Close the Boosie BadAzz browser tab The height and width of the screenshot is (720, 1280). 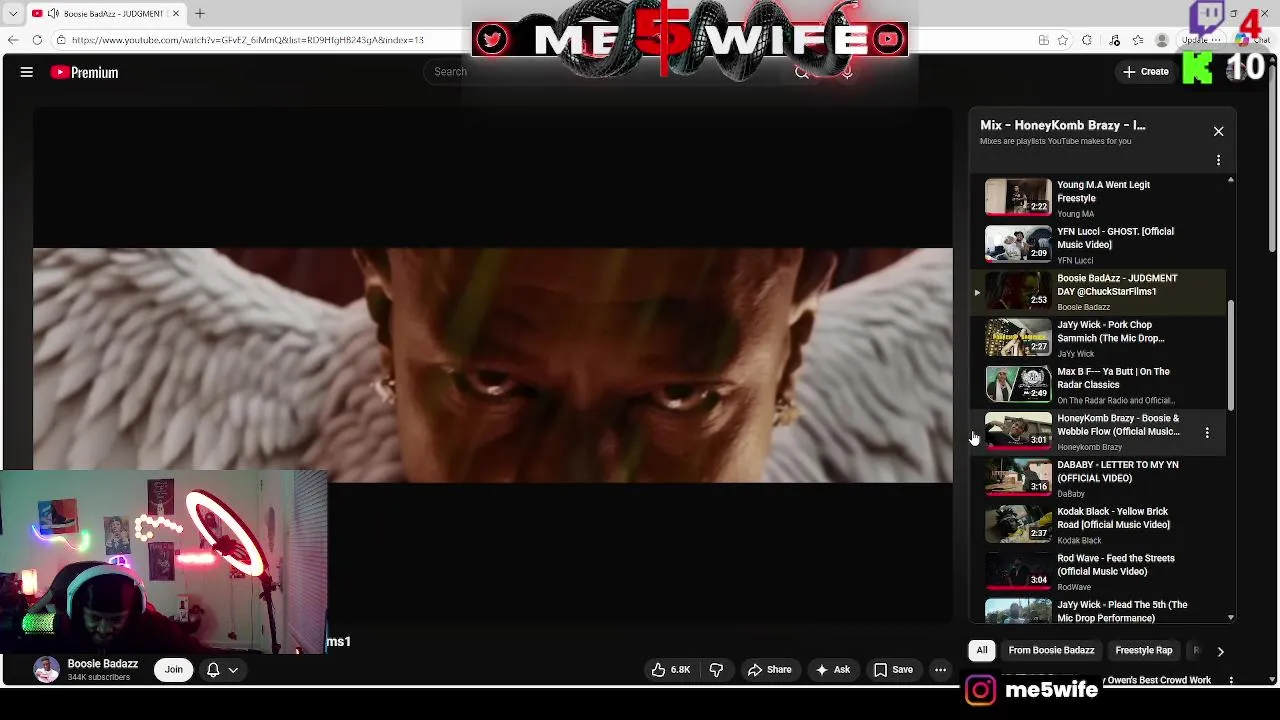point(176,14)
